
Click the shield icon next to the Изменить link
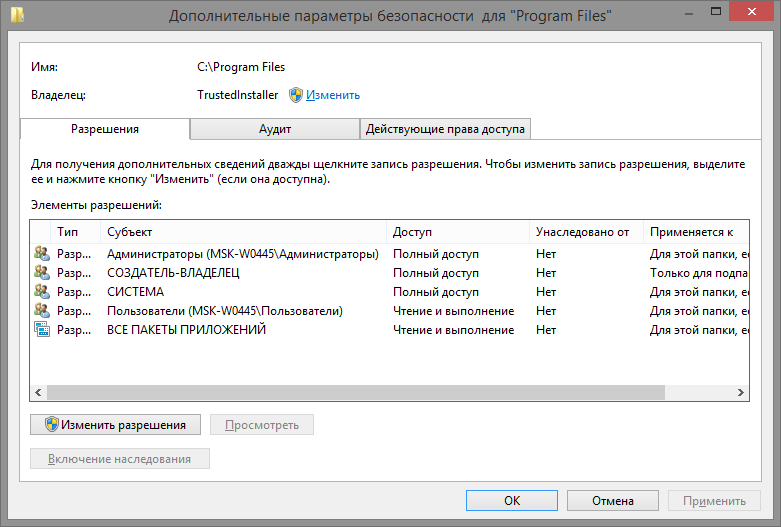tap(296, 95)
